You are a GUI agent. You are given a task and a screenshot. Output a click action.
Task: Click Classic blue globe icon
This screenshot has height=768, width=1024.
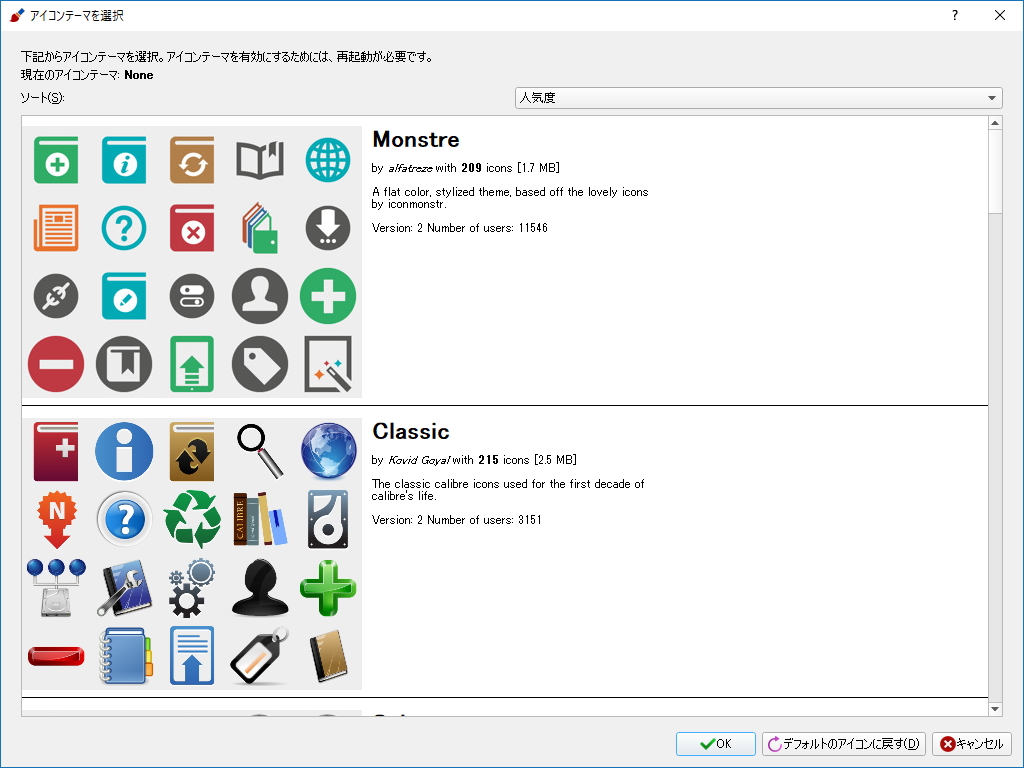tap(328, 451)
